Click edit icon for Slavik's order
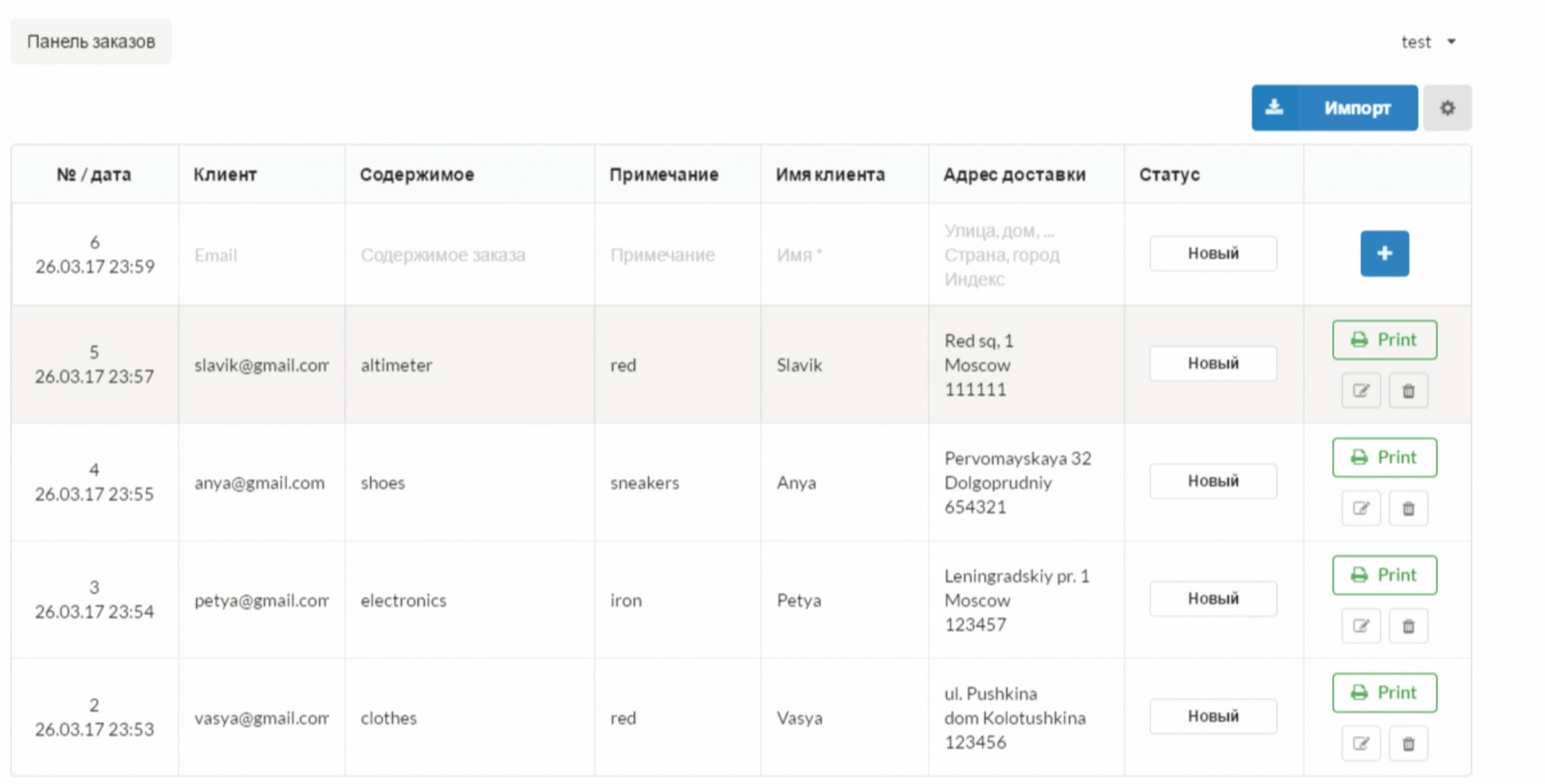 (x=1361, y=391)
